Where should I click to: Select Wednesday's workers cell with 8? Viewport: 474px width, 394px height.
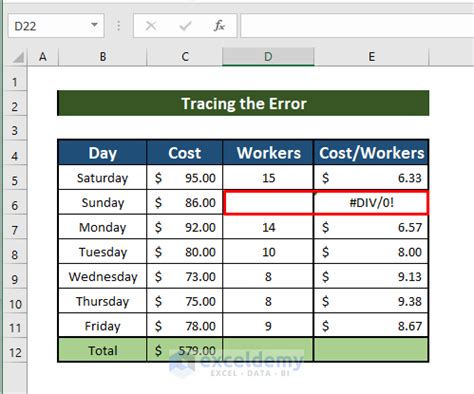268,276
